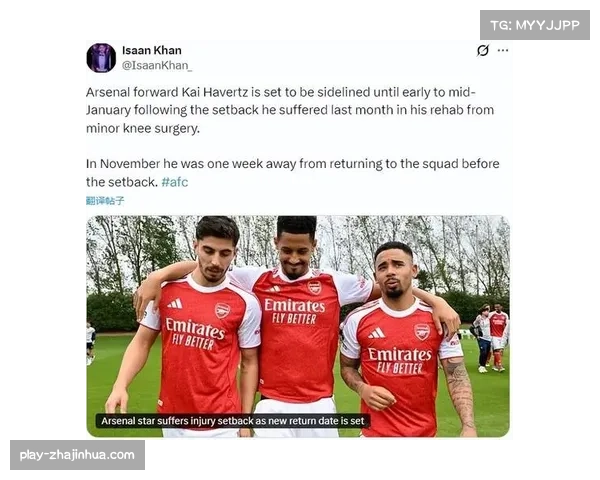Viewport: 600px width, 480px height.
Task: Click the play-zhajinhua.com watermark banner
Action: coord(77,455)
